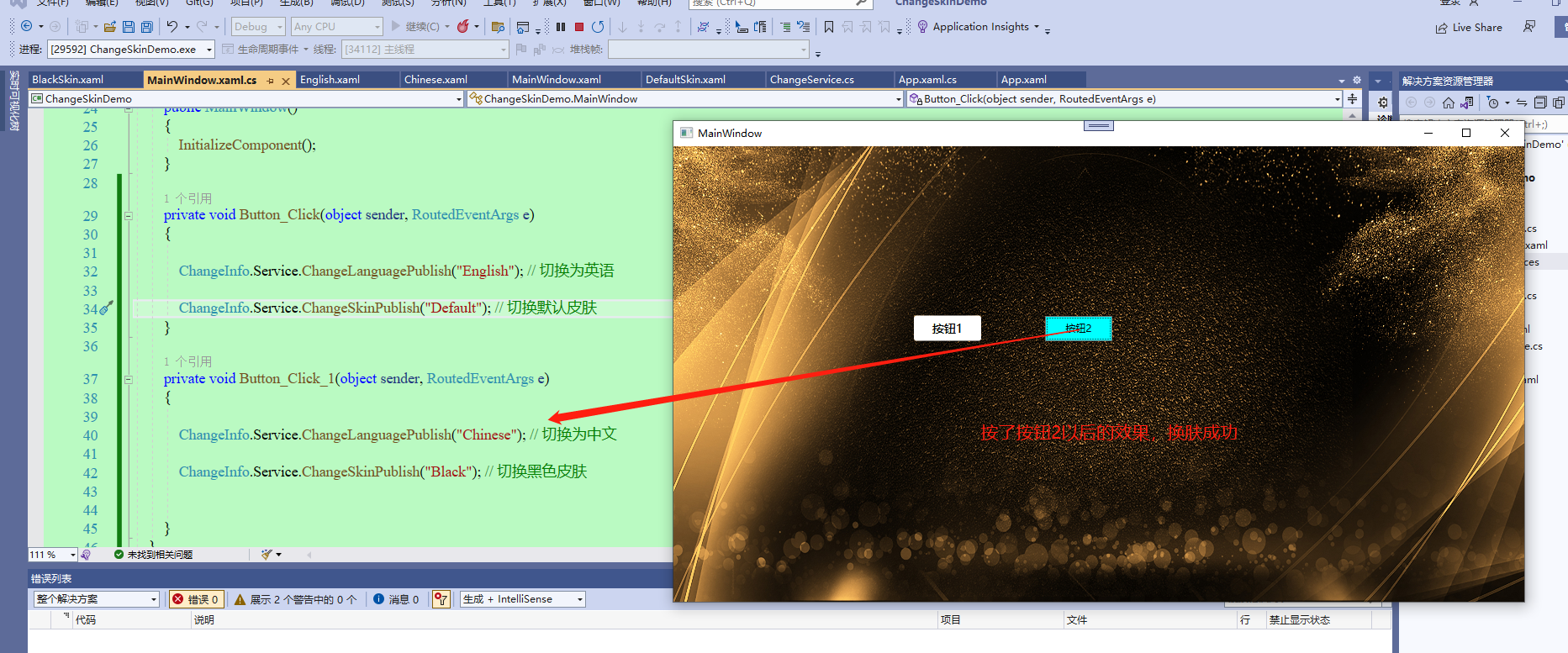Click the code cleanup broom icon
This screenshot has width=1568, height=653.
click(x=267, y=555)
